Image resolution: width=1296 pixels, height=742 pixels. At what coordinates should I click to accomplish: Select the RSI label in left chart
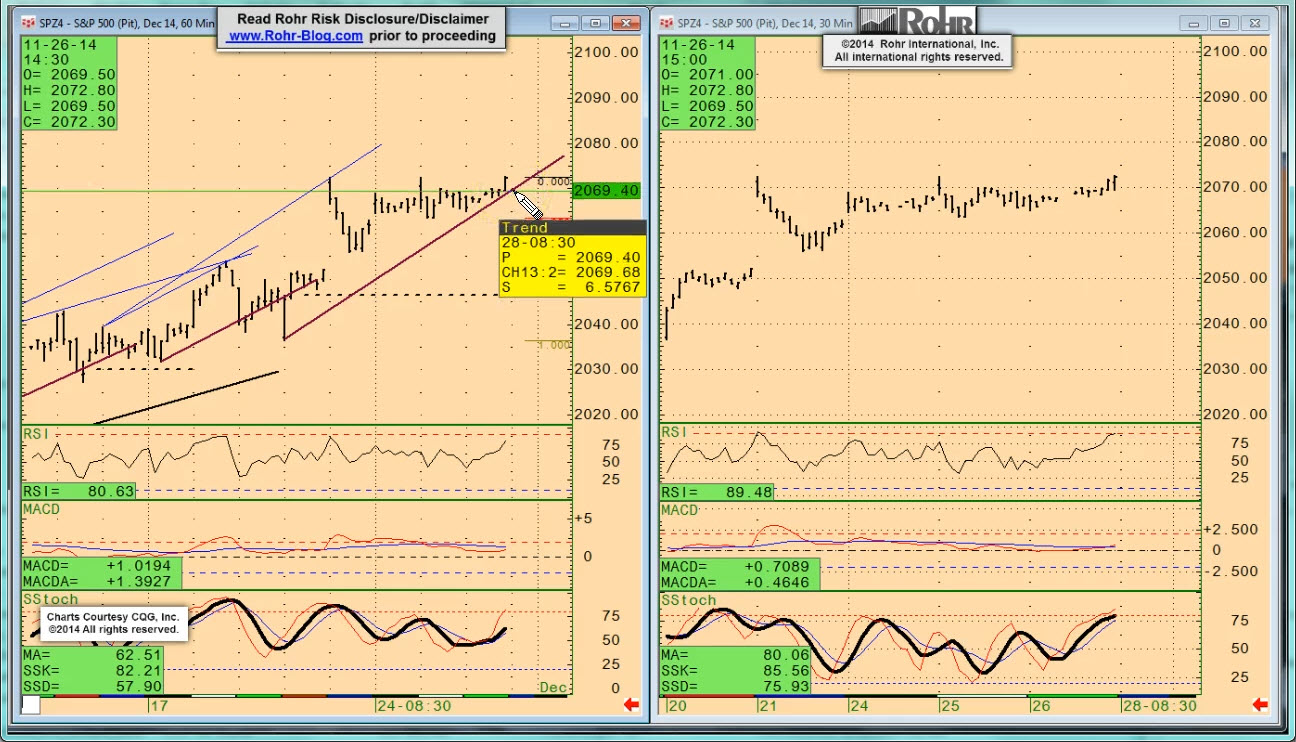(36, 433)
